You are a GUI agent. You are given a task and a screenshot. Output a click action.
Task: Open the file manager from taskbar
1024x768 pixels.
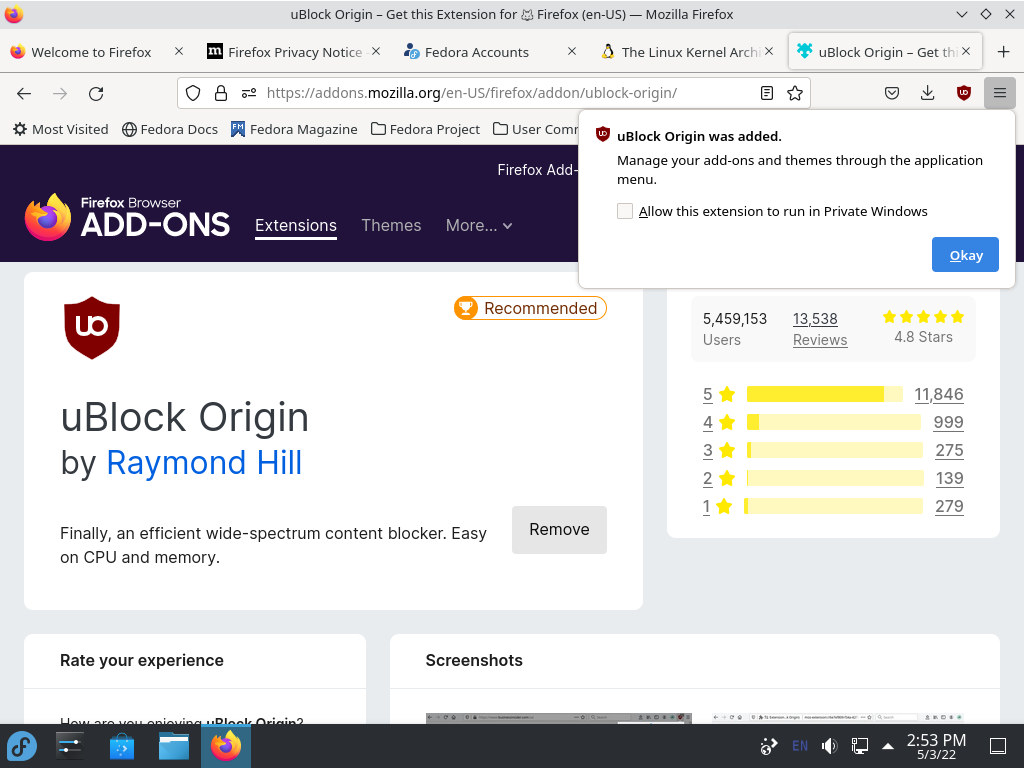tap(174, 746)
